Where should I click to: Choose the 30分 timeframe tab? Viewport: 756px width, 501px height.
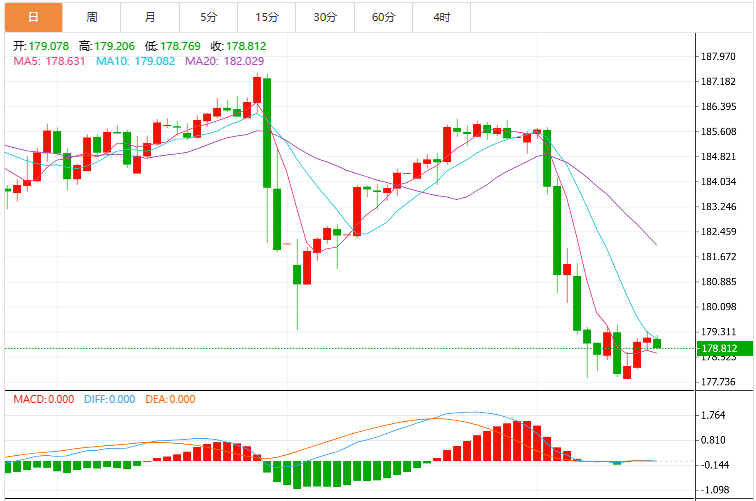[x=325, y=17]
